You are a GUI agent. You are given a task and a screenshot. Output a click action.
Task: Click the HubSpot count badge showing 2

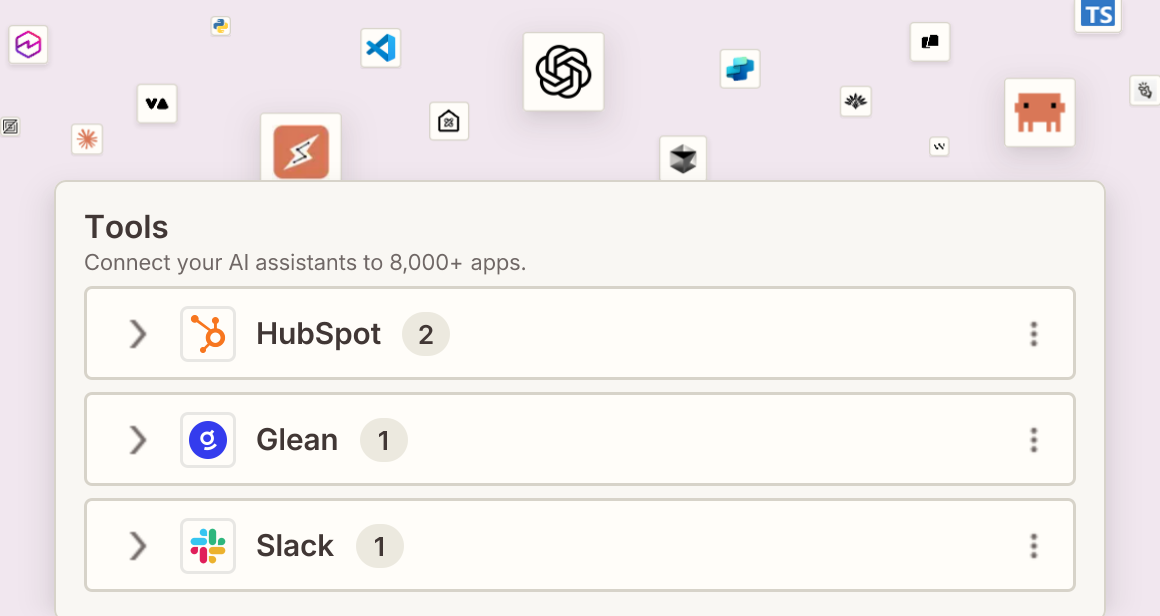(425, 334)
